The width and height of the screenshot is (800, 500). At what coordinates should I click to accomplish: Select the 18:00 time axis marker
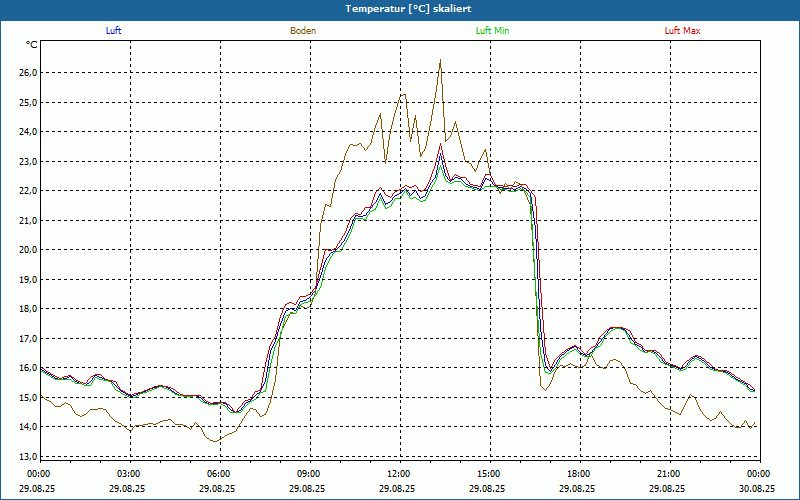pos(578,474)
